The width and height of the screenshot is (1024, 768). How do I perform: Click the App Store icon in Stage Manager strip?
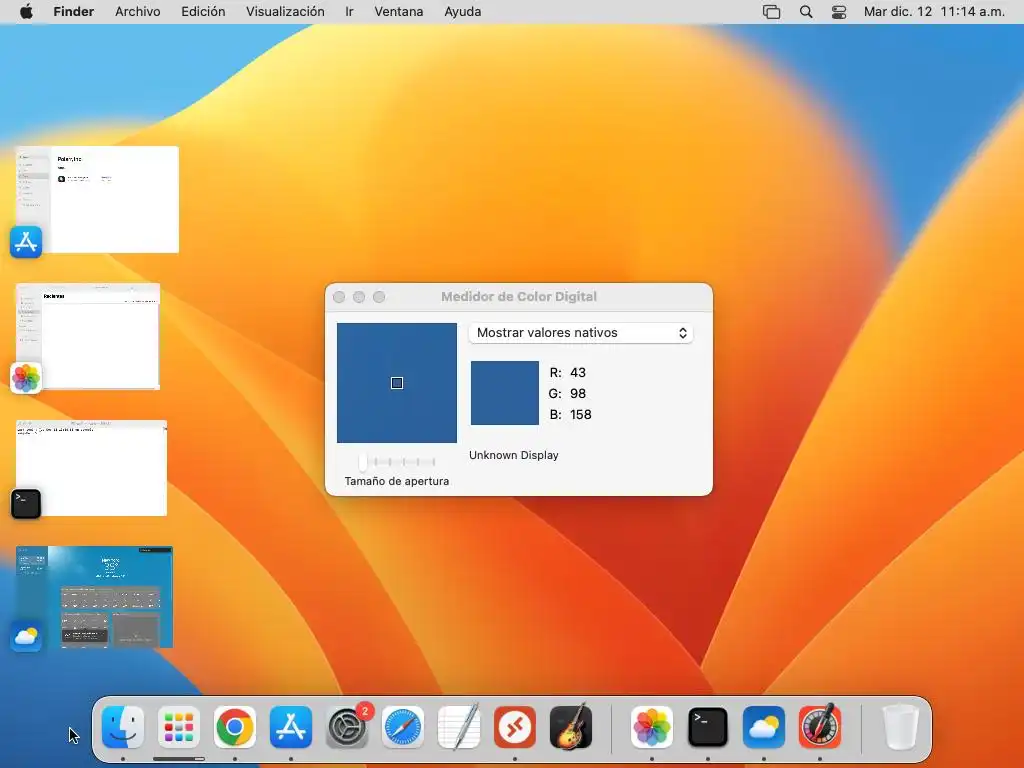[x=26, y=242]
